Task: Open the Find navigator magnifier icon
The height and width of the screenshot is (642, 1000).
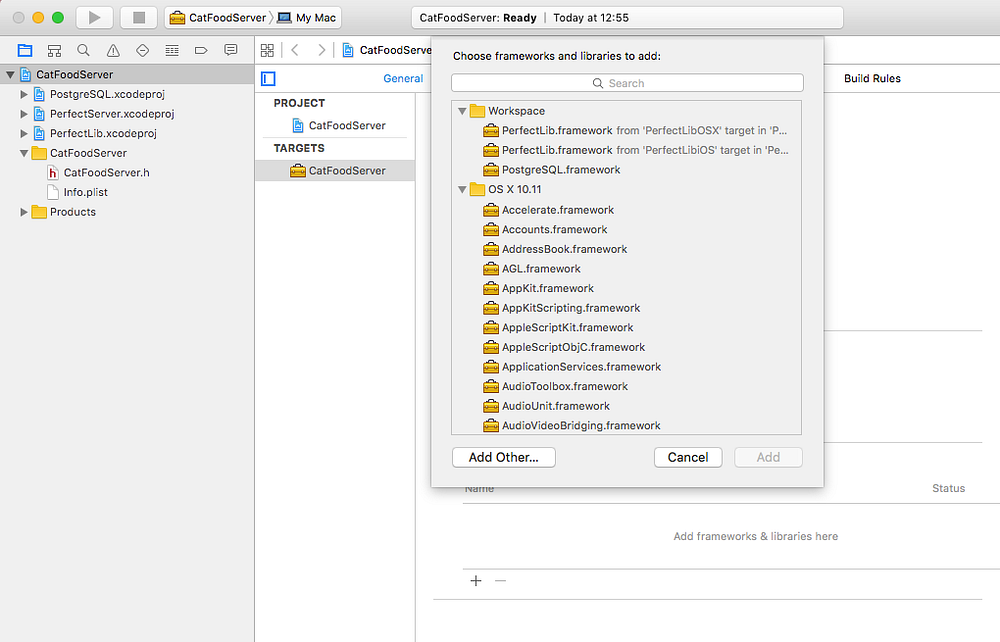Action: [83, 50]
